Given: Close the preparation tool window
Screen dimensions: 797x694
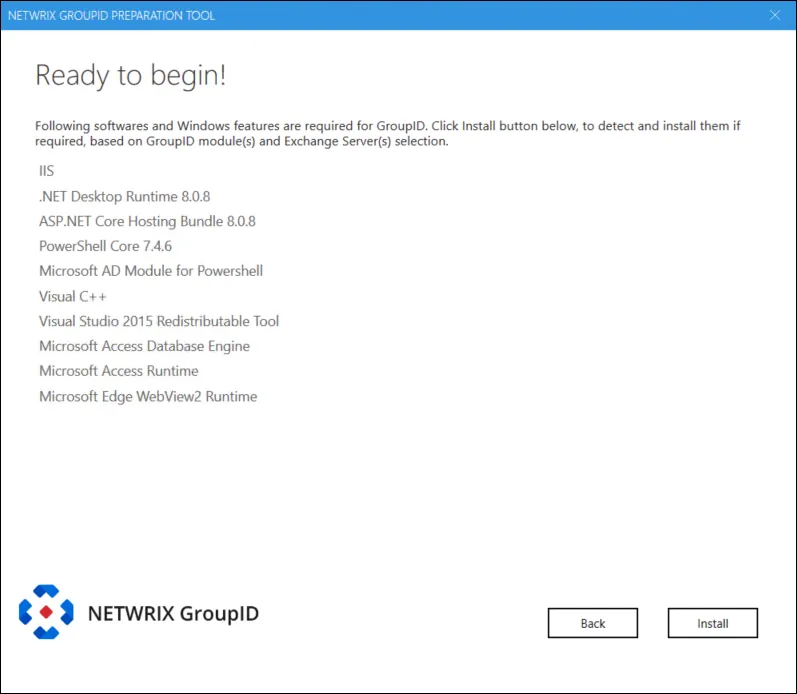Looking at the screenshot, I should tap(775, 15).
